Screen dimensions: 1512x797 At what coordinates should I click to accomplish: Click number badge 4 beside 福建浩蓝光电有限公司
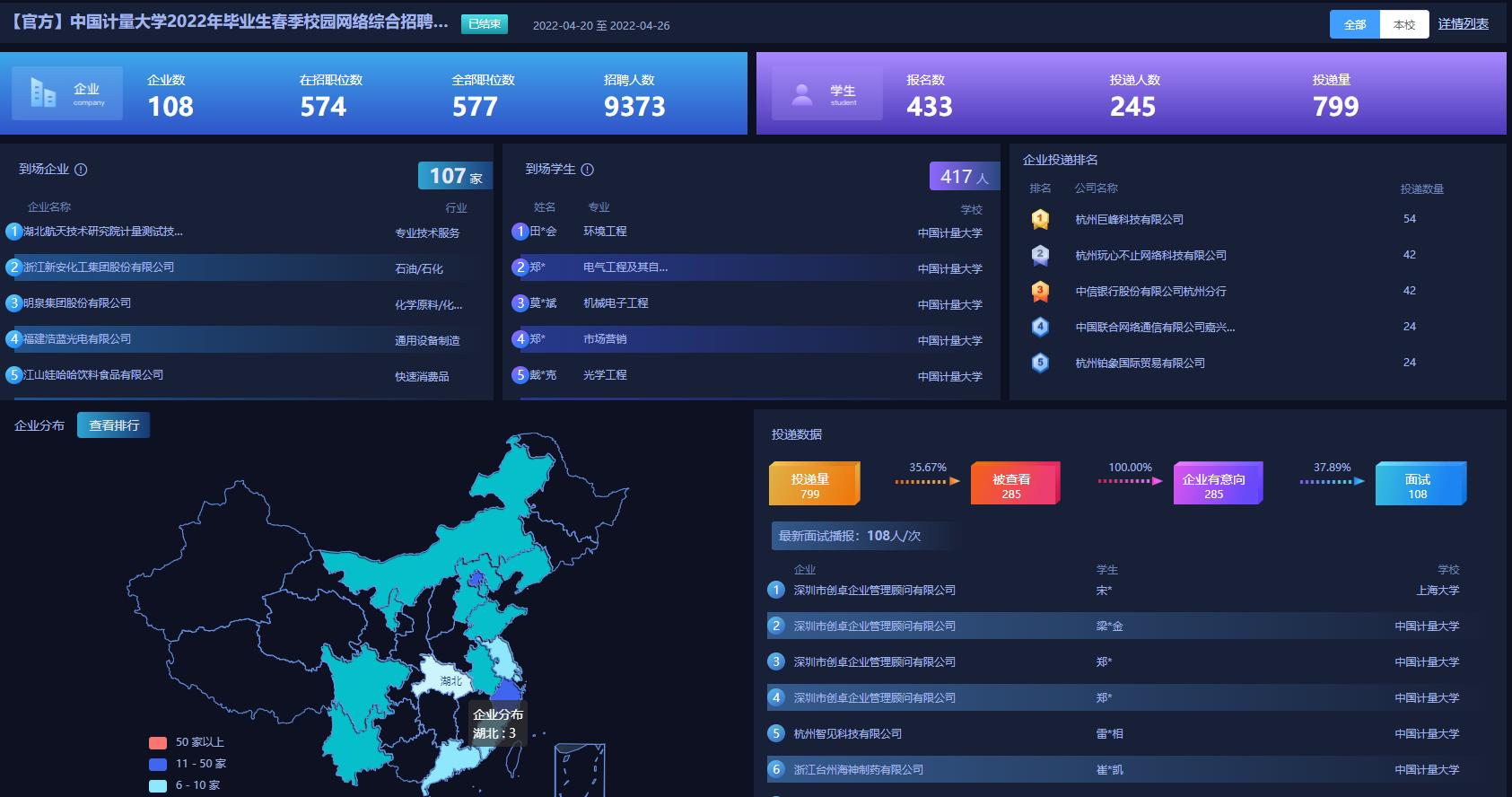click(13, 339)
